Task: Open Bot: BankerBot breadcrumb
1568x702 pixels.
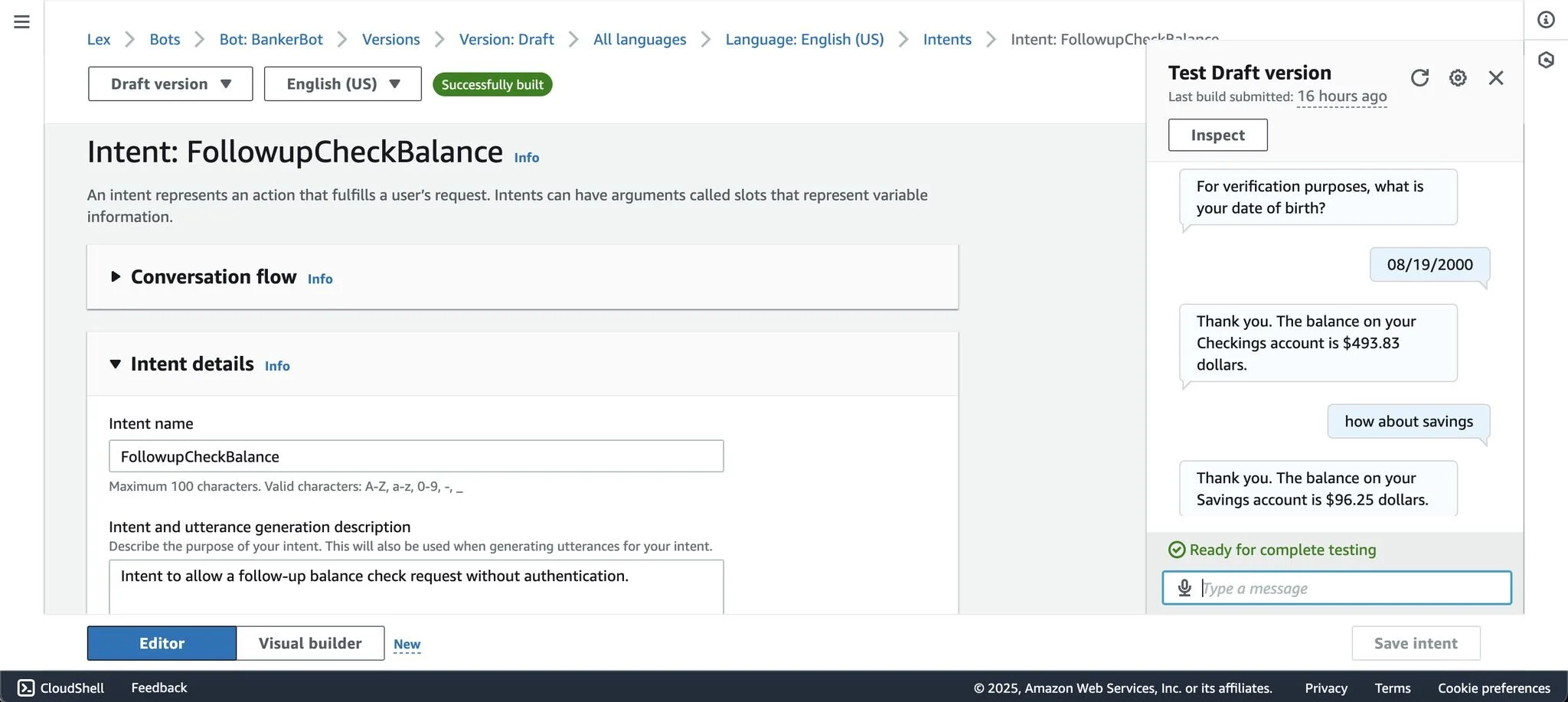Action: [271, 39]
